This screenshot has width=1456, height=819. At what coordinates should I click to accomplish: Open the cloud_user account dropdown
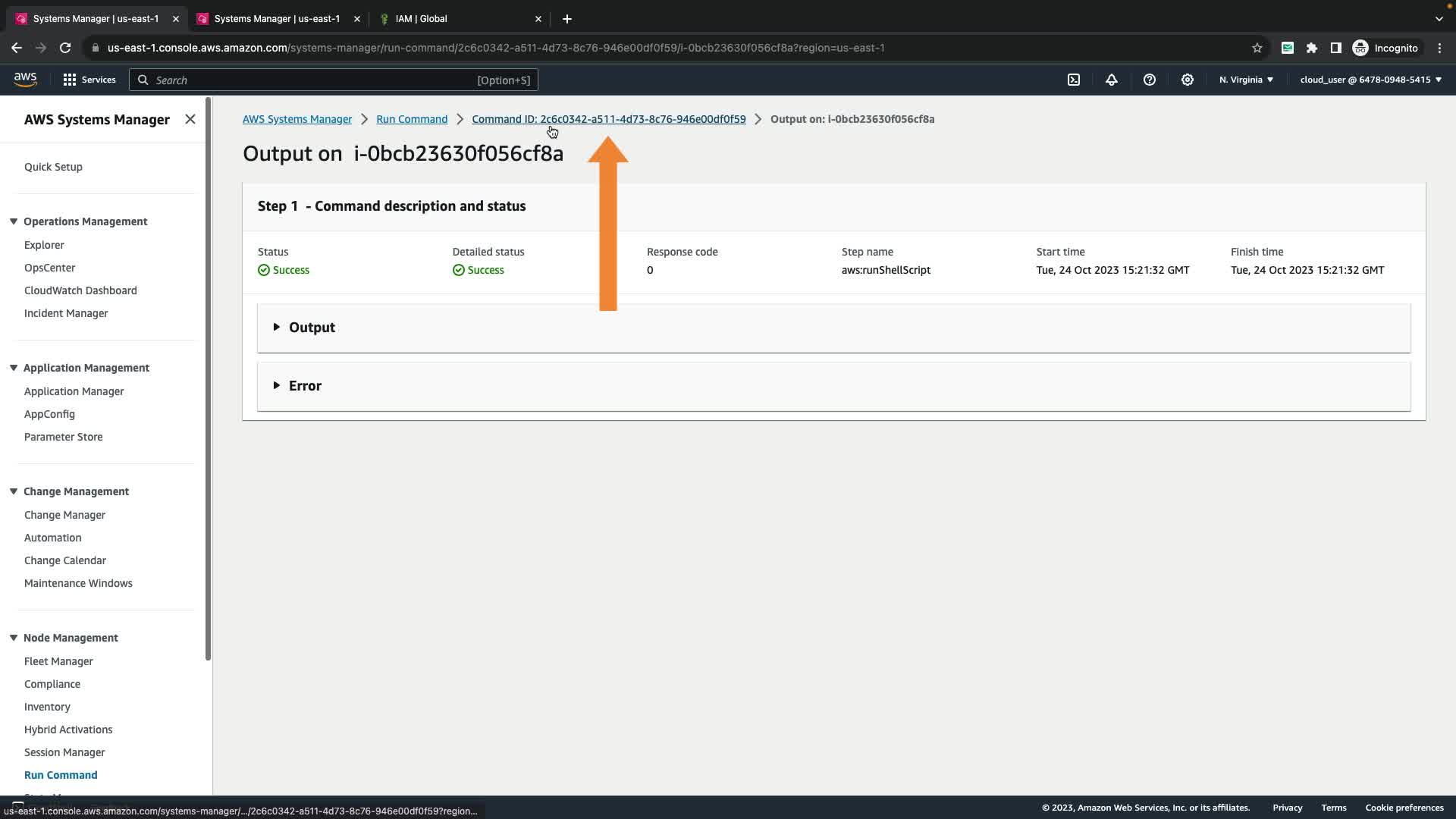tap(1370, 80)
